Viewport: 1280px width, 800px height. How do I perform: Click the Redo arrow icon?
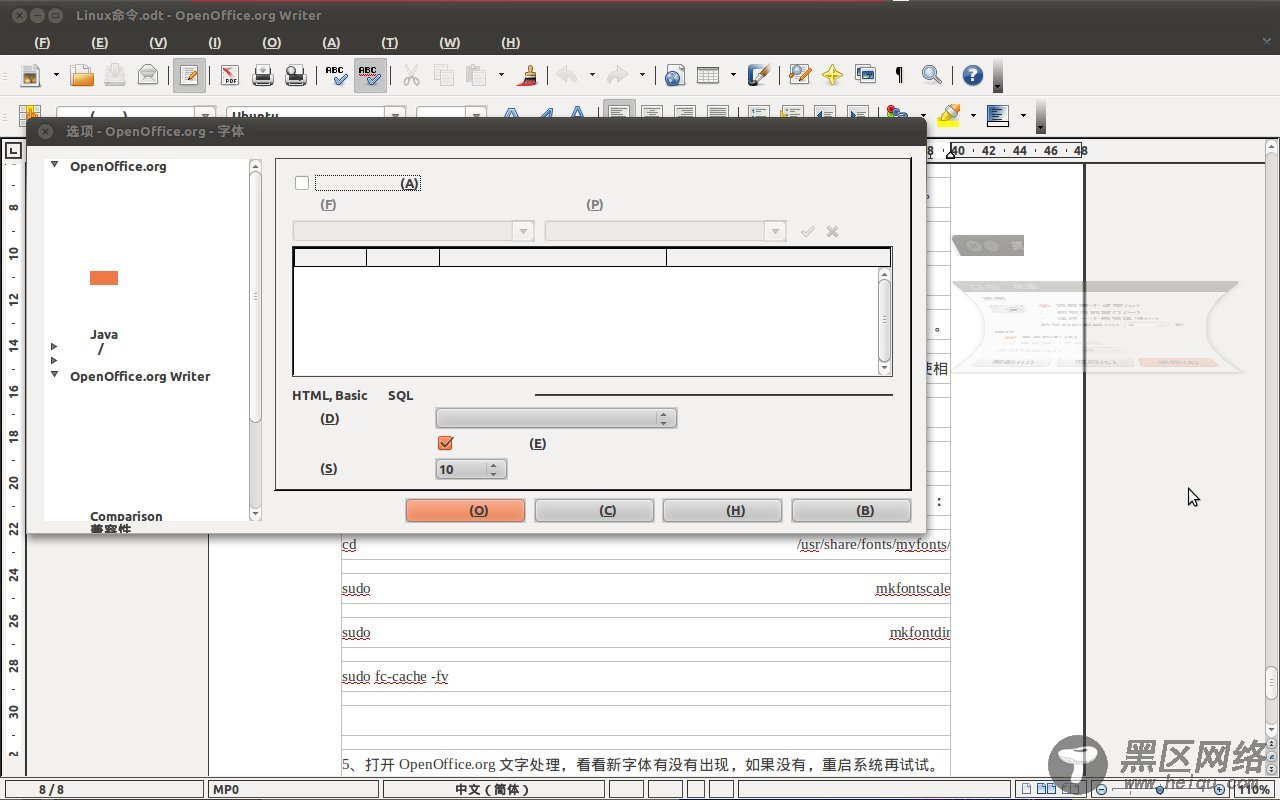pos(618,75)
